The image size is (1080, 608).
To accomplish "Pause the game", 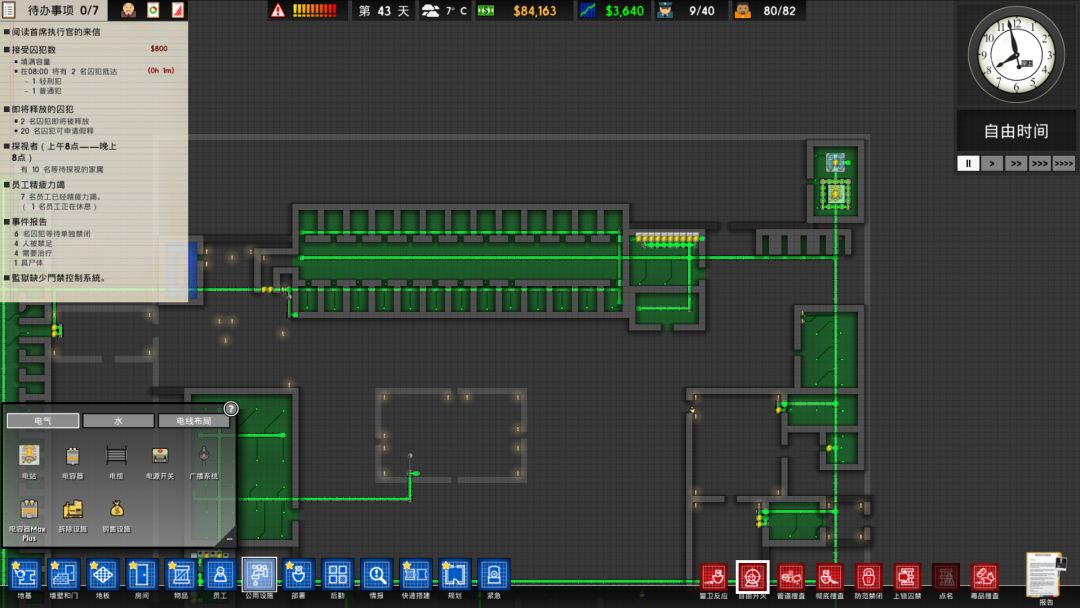I will [x=968, y=163].
